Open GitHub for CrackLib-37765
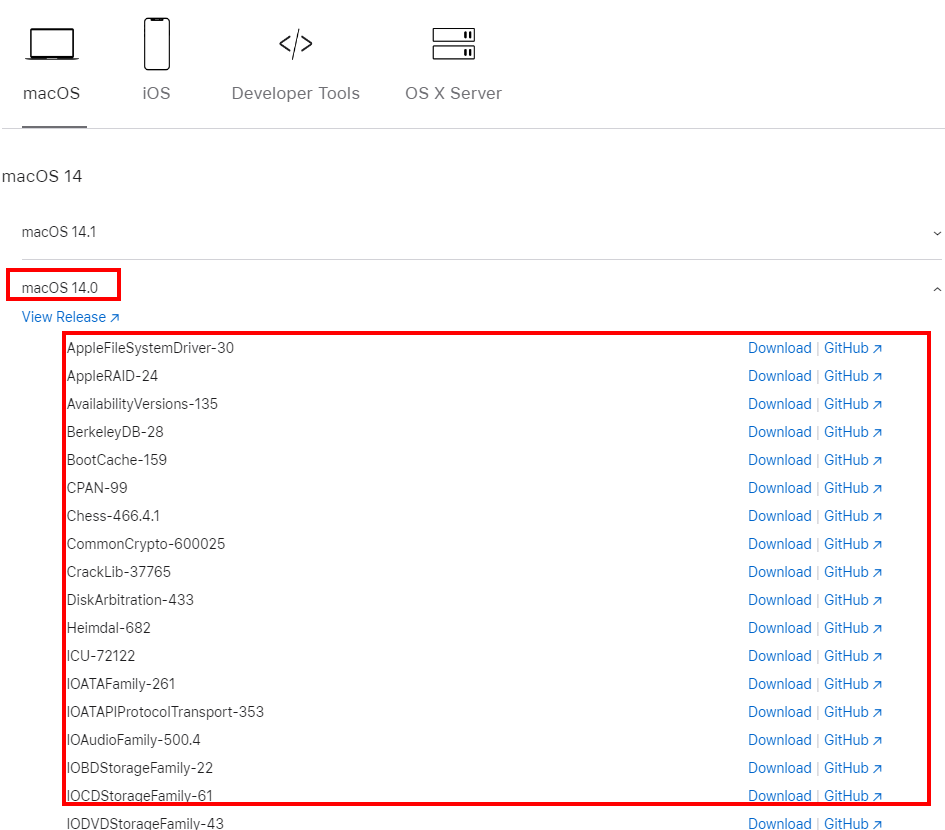Image resolution: width=945 pixels, height=830 pixels. [853, 572]
